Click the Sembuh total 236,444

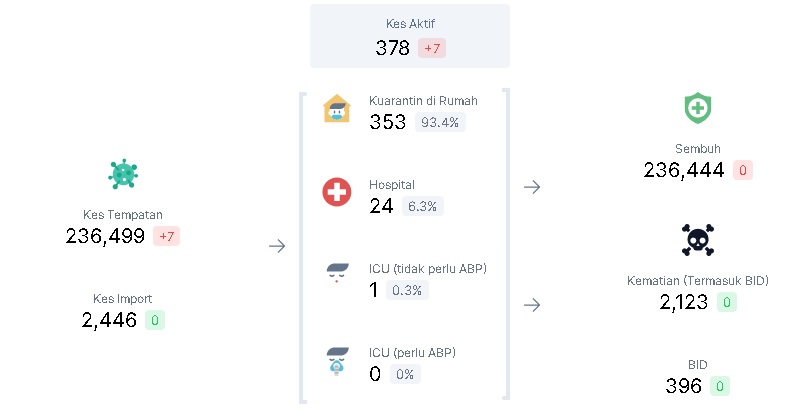684,170
